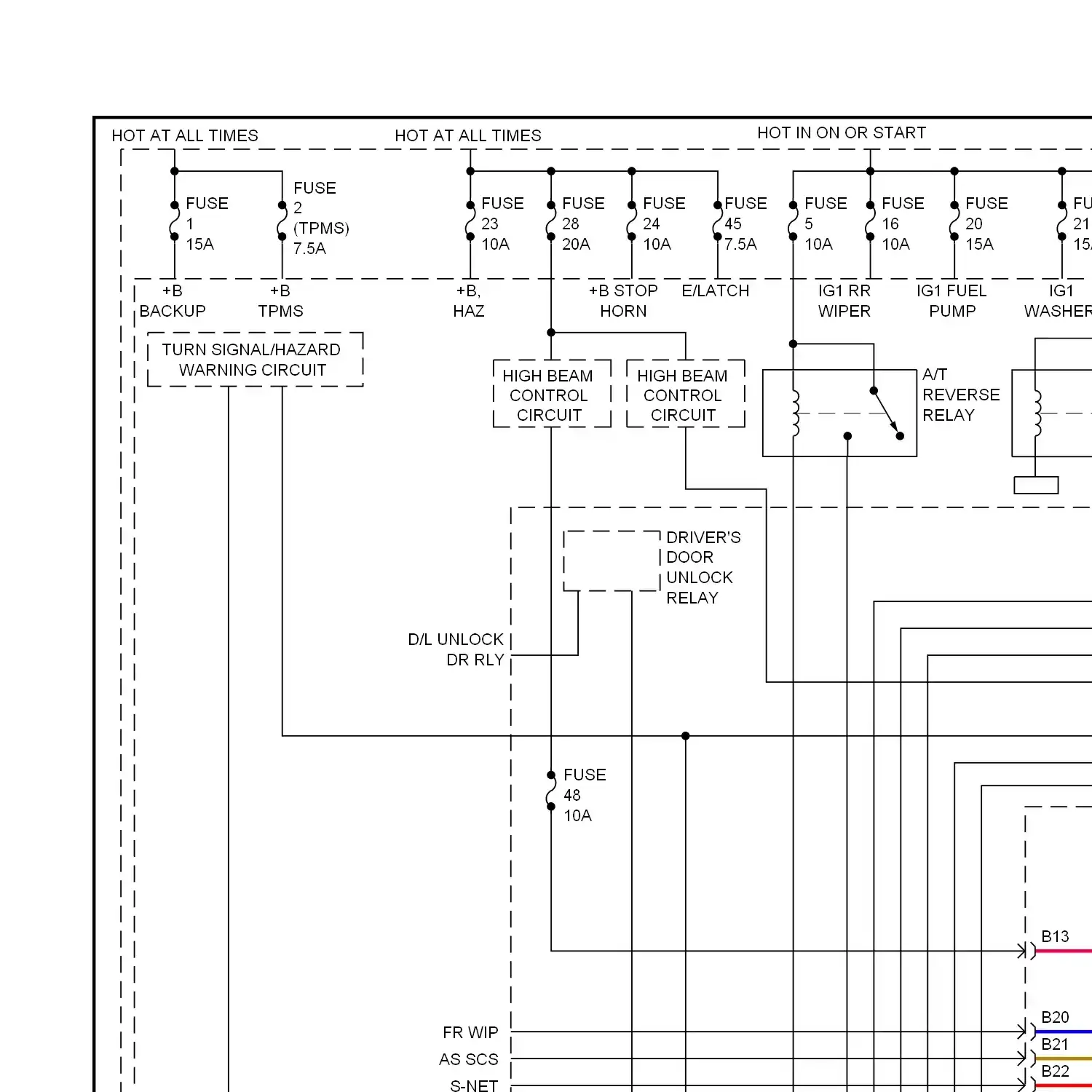
Task: Click the FUSE 24 10A label
Action: click(x=664, y=223)
